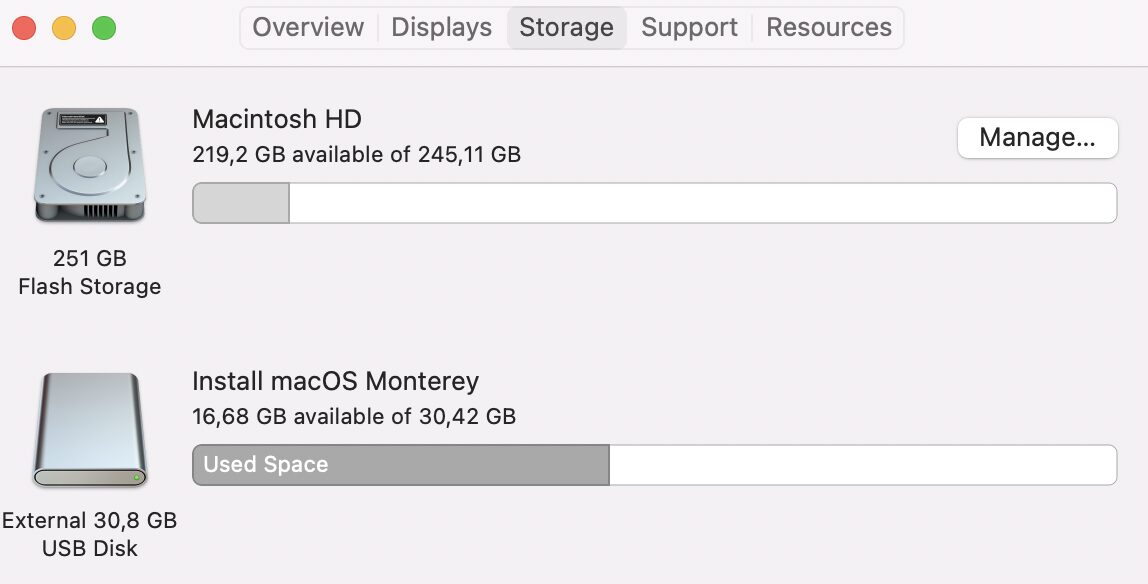Viewport: 1148px width, 584px height.
Task: Click the 251 GB Flash Storage label
Action: click(90, 272)
